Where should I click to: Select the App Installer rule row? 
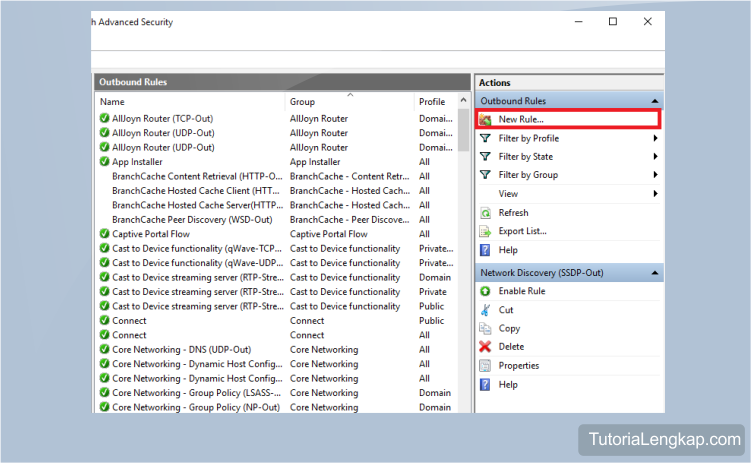[276, 161]
